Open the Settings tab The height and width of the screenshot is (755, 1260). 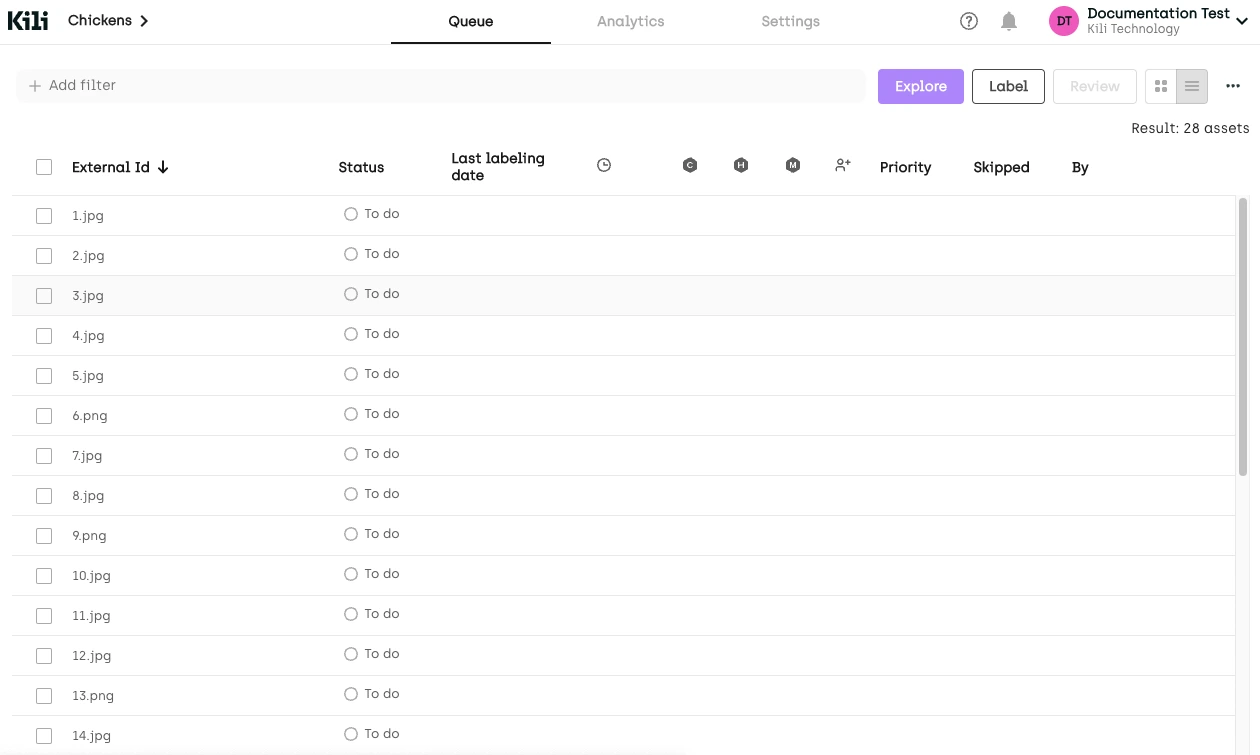coord(790,22)
